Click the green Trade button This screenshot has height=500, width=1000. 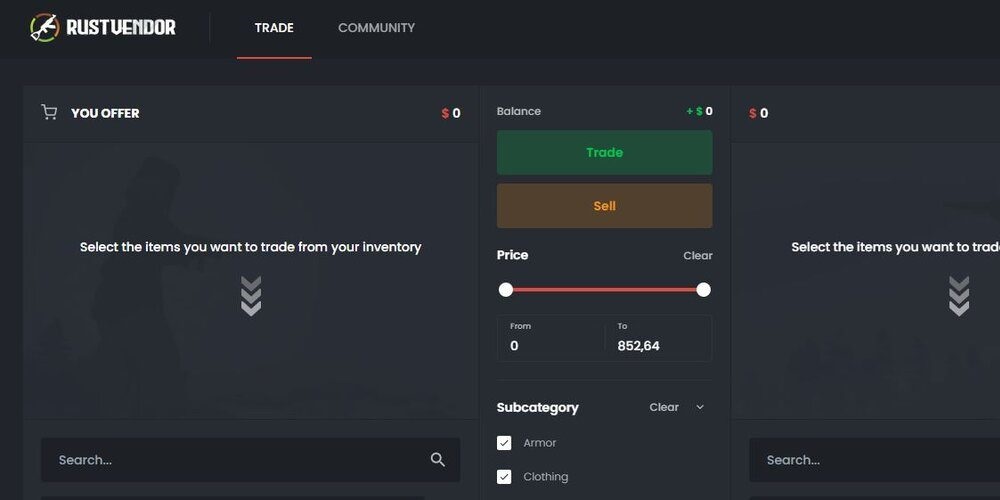click(605, 152)
